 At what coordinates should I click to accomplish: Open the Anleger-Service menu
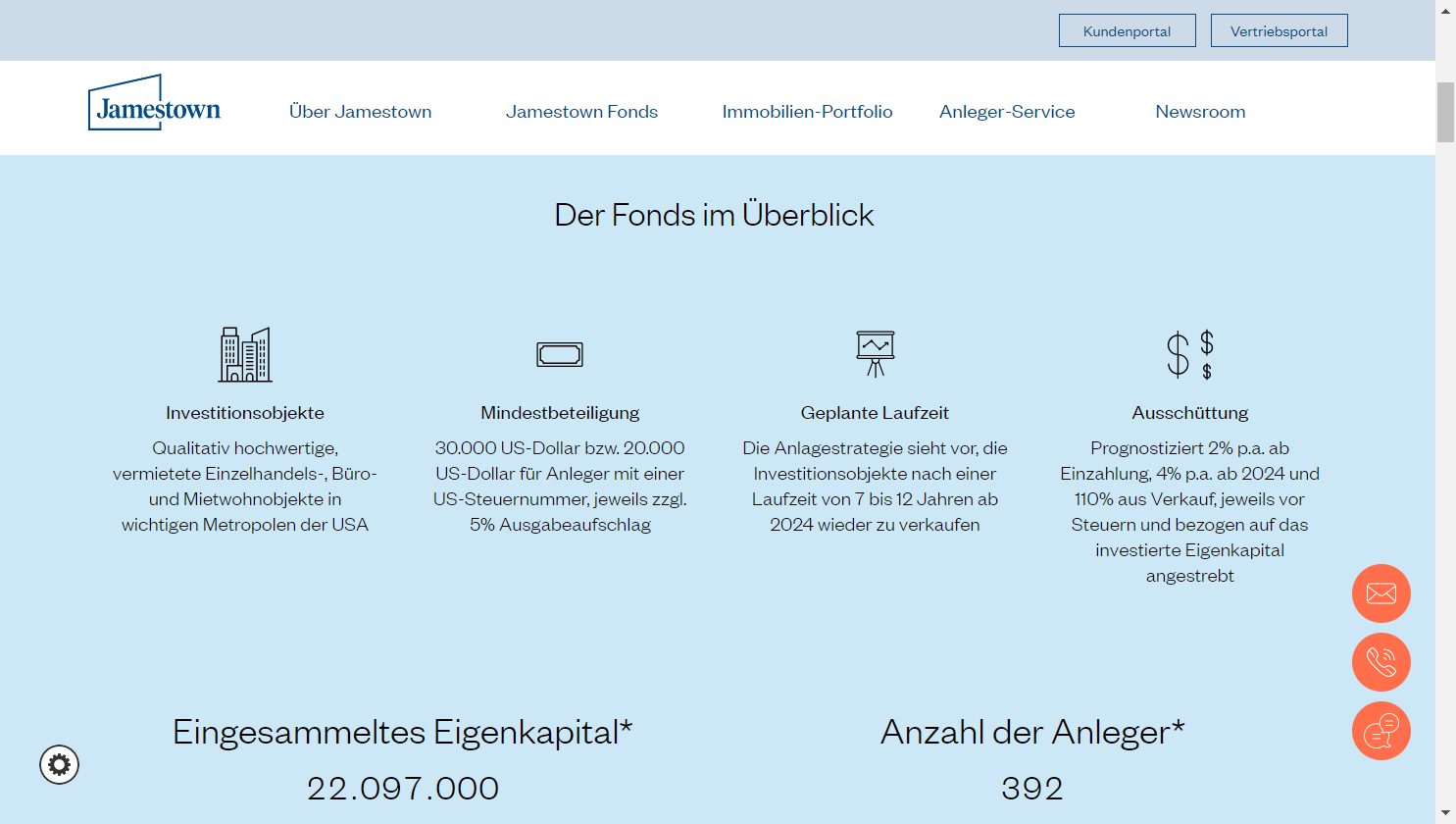[x=1007, y=112]
